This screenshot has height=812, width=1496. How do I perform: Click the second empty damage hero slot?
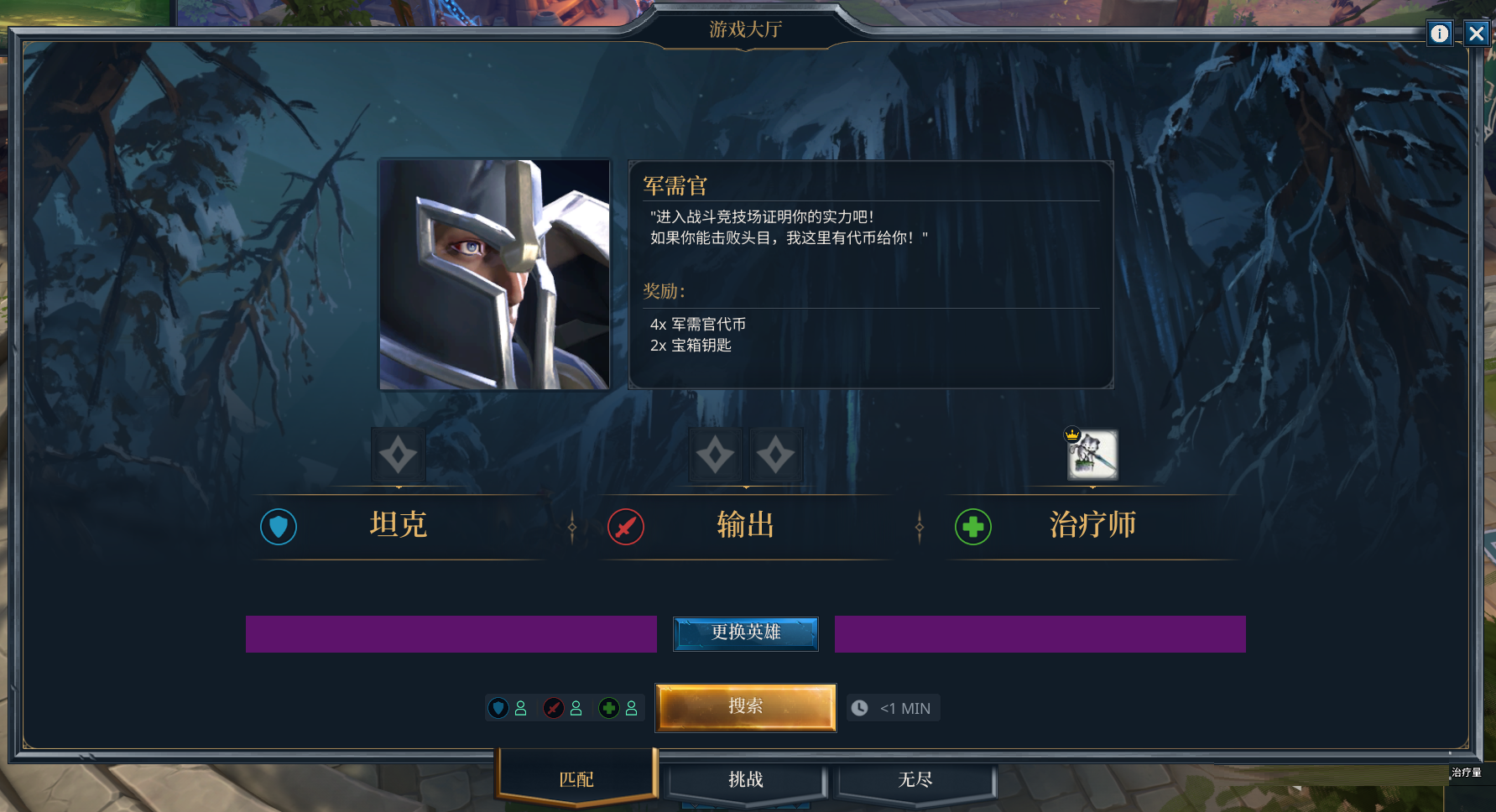pos(776,455)
